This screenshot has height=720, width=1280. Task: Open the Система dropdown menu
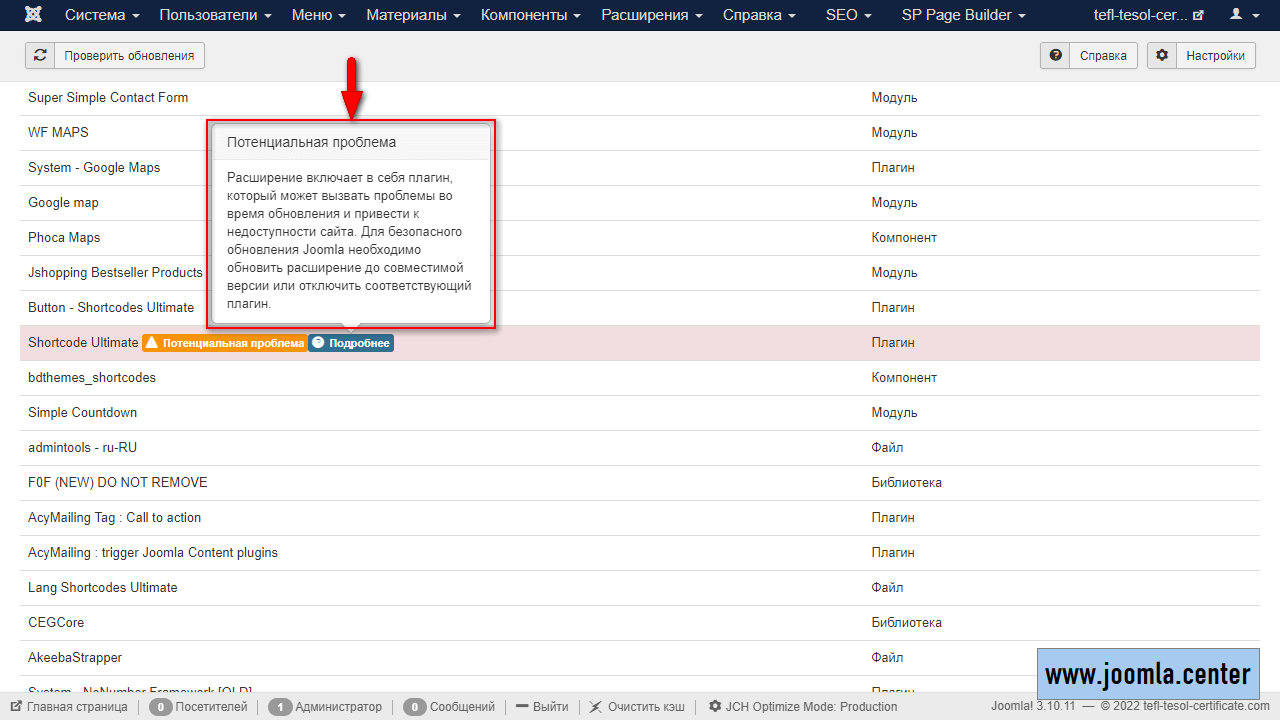coord(102,15)
